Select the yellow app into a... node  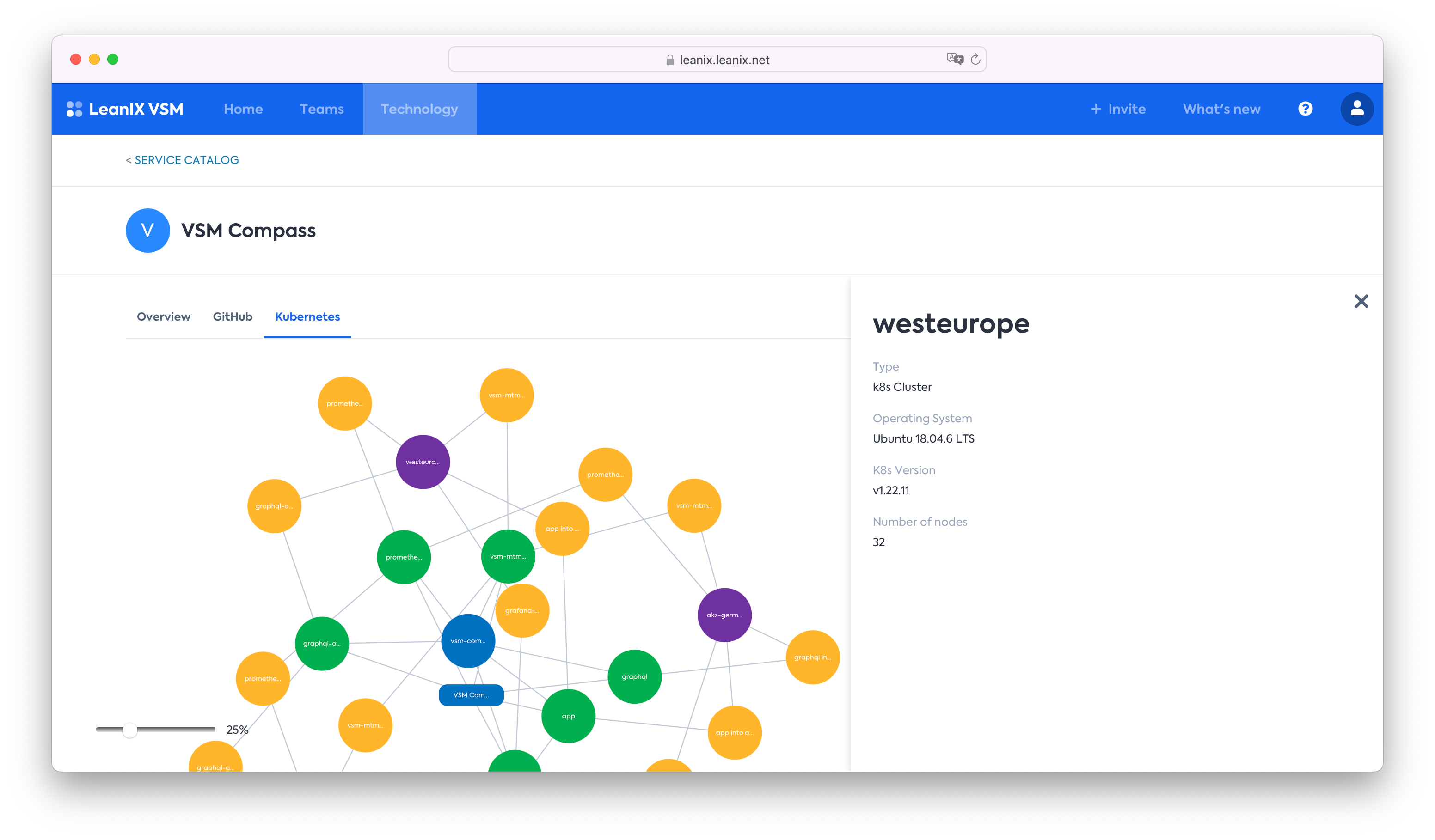pyautogui.click(x=735, y=732)
